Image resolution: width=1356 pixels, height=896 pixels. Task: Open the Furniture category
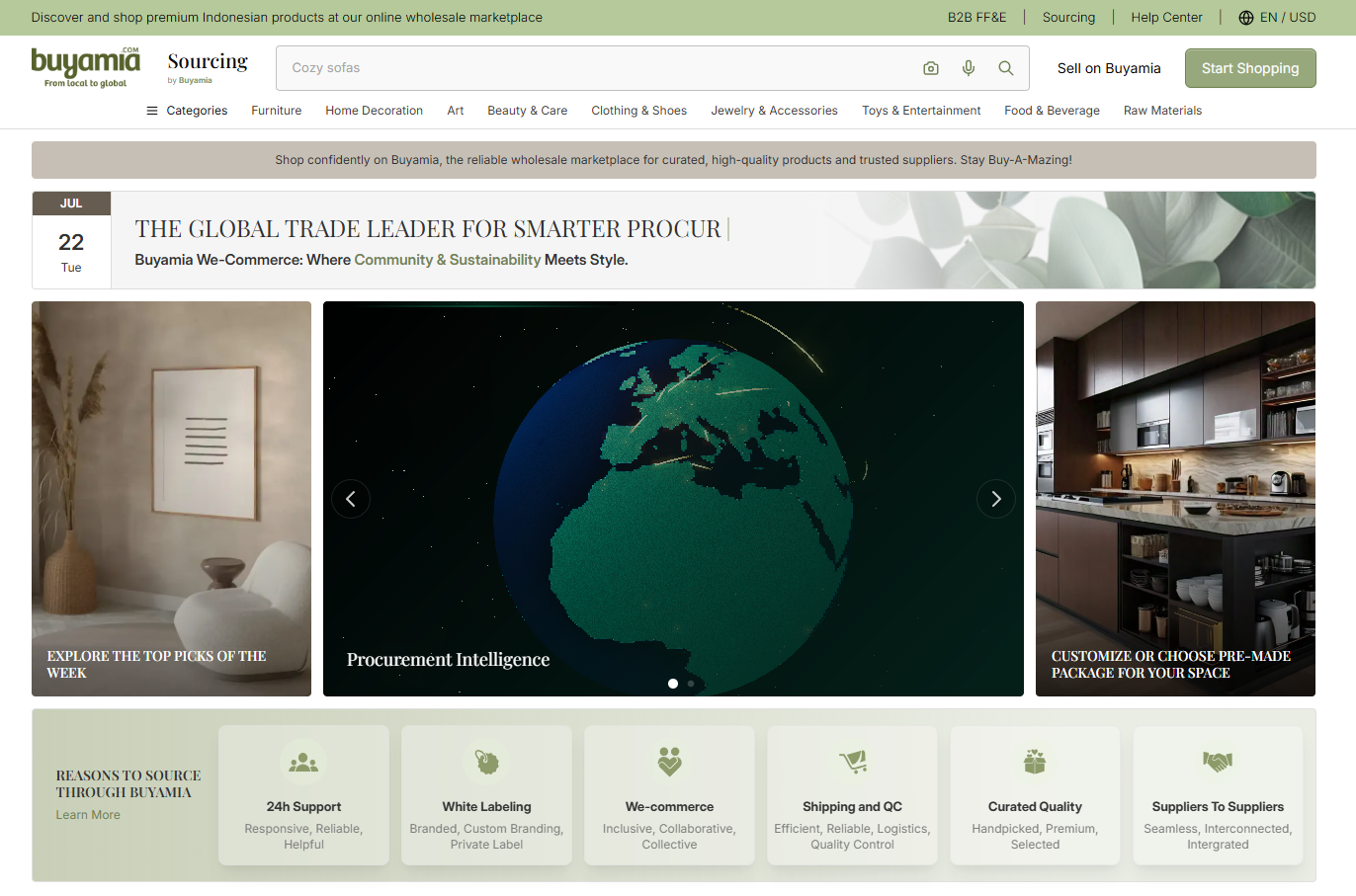coord(277,111)
